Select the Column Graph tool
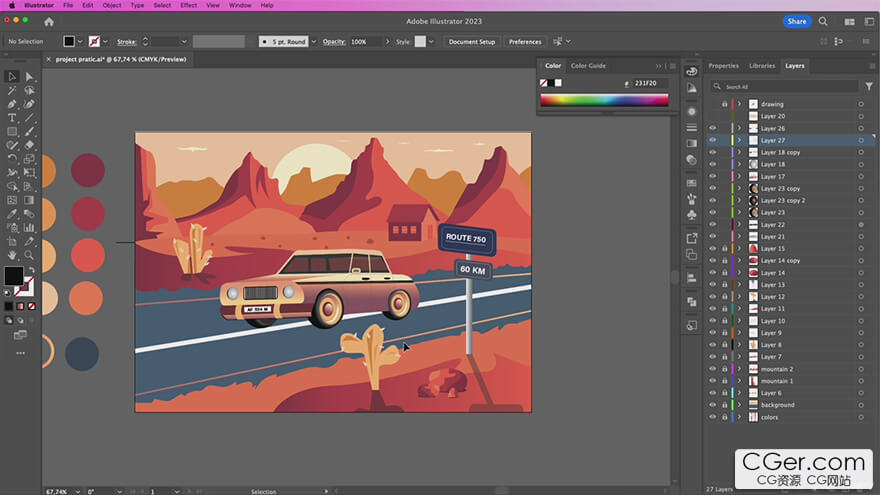Image resolution: width=880 pixels, height=495 pixels. pos(29,227)
